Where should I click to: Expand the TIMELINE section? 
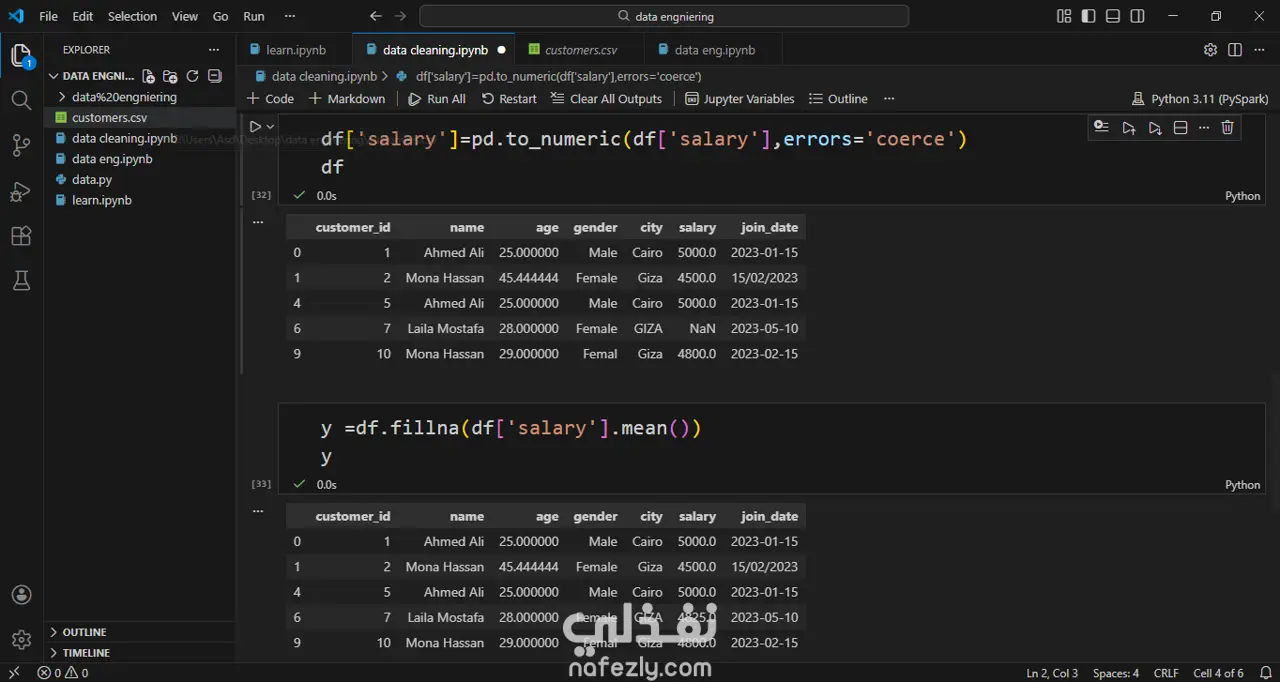[x=86, y=653]
